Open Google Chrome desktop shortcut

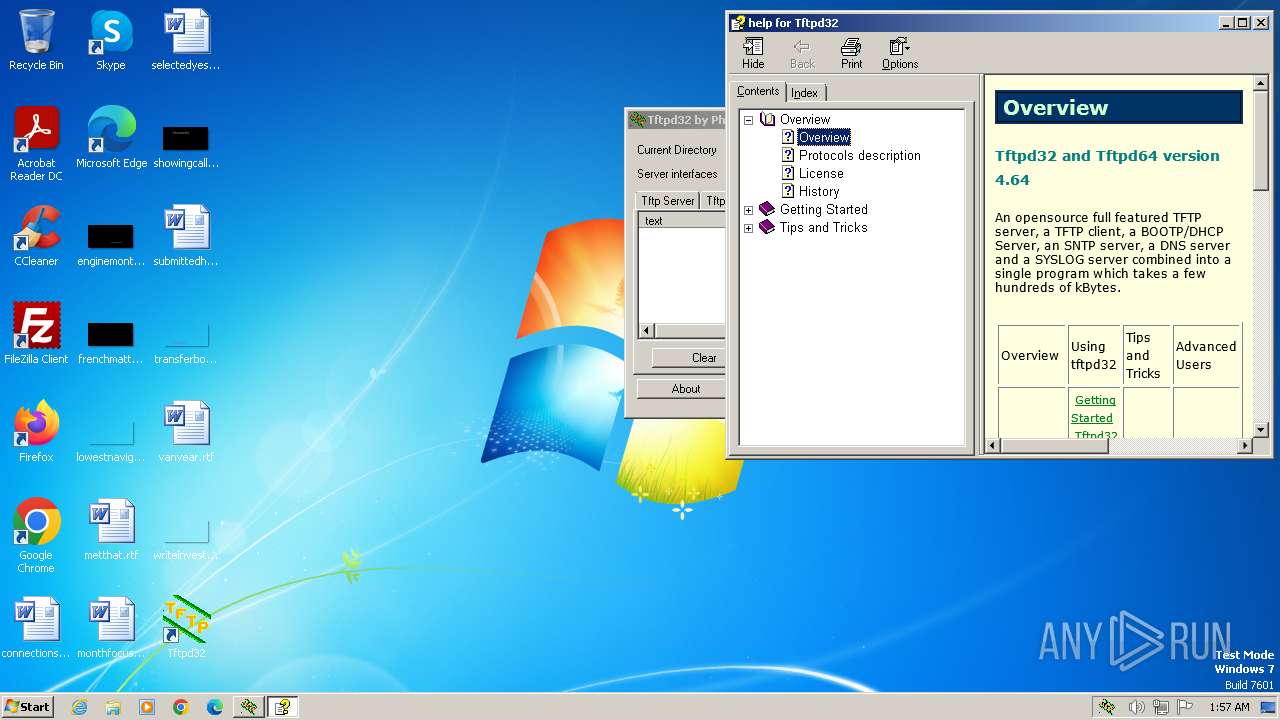[36, 537]
